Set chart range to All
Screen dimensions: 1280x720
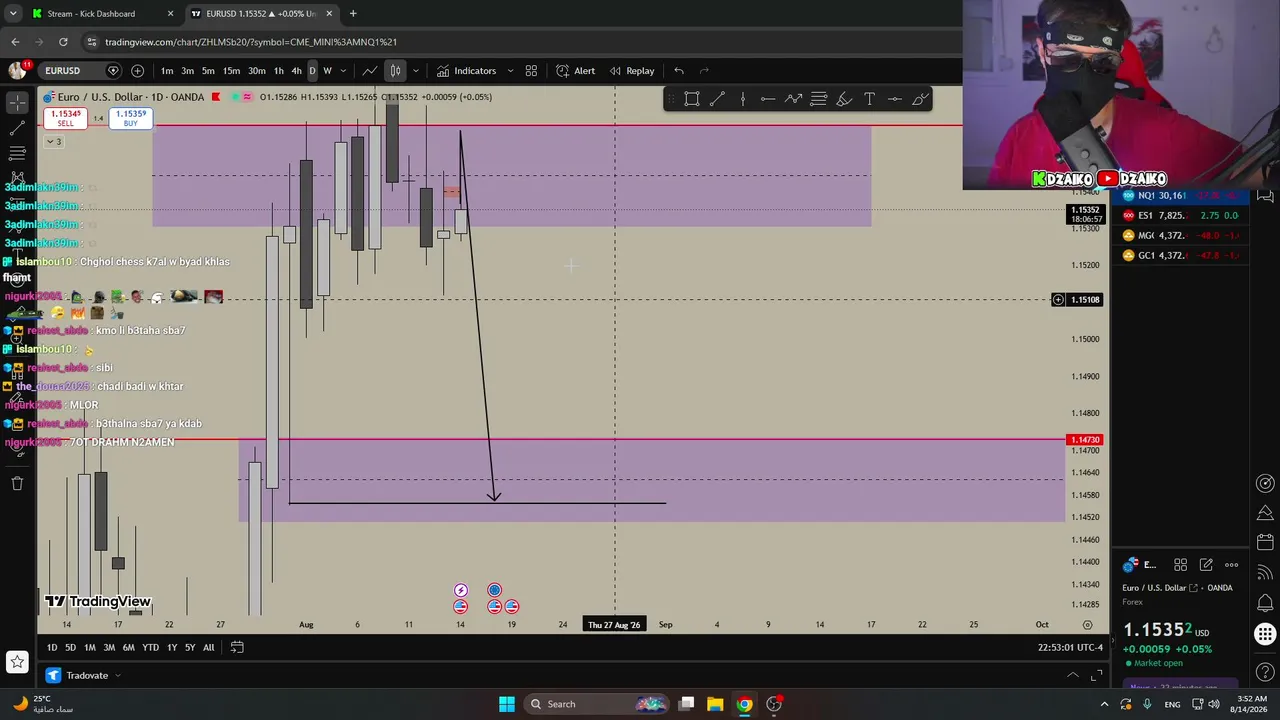point(208,648)
